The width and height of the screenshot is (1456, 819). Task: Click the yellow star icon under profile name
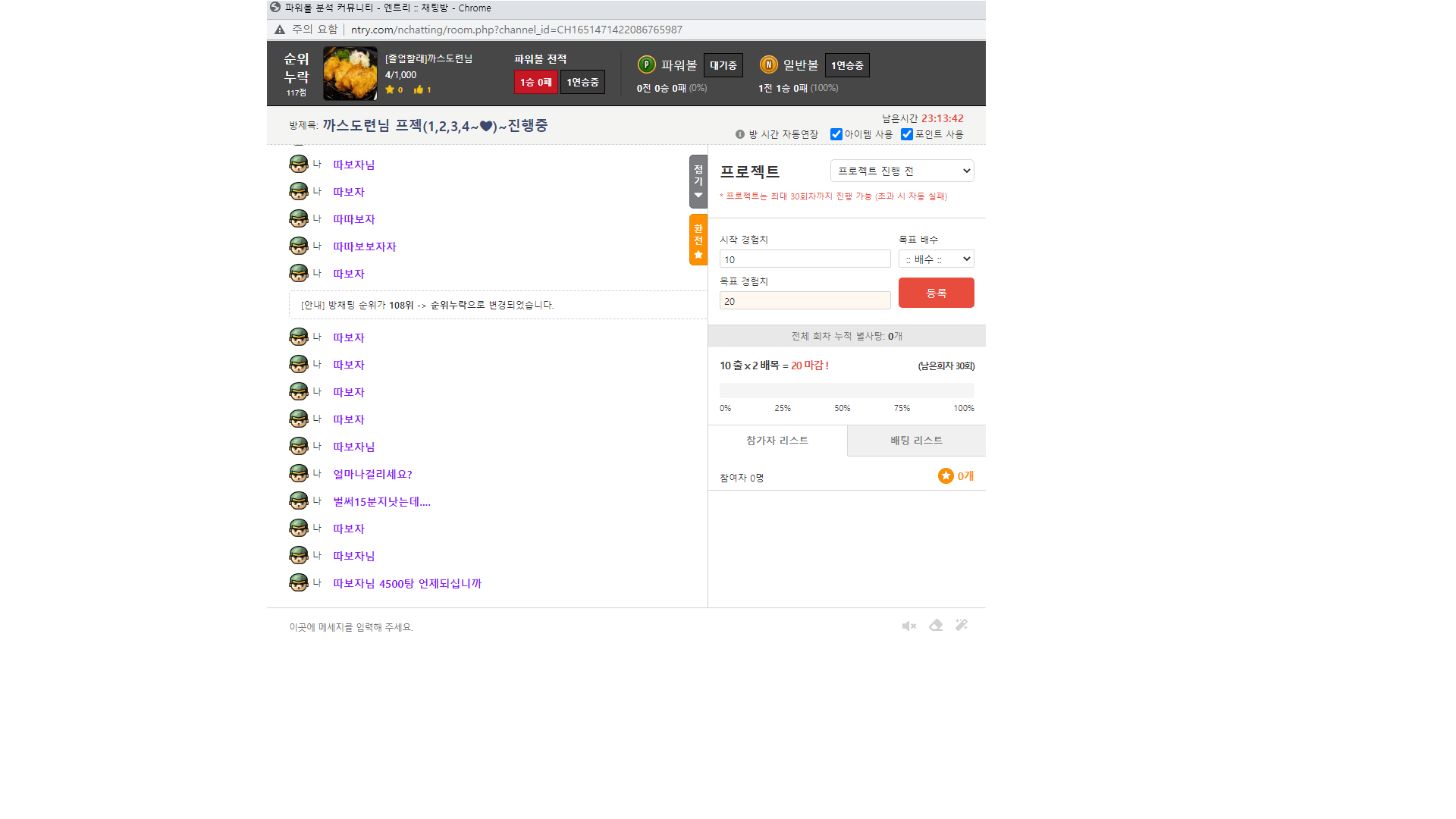click(390, 89)
